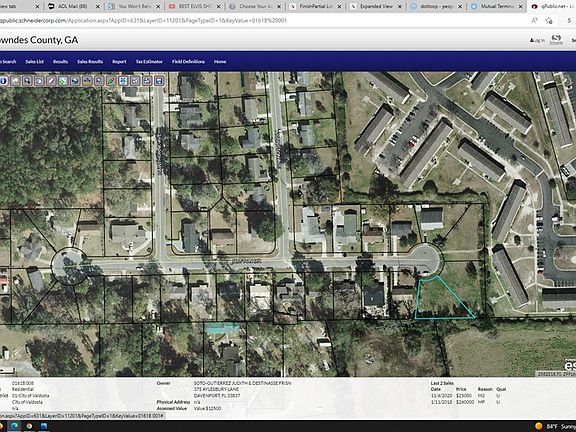
Task: Switch to the FinishPartial browser tab
Action: tap(315, 6)
